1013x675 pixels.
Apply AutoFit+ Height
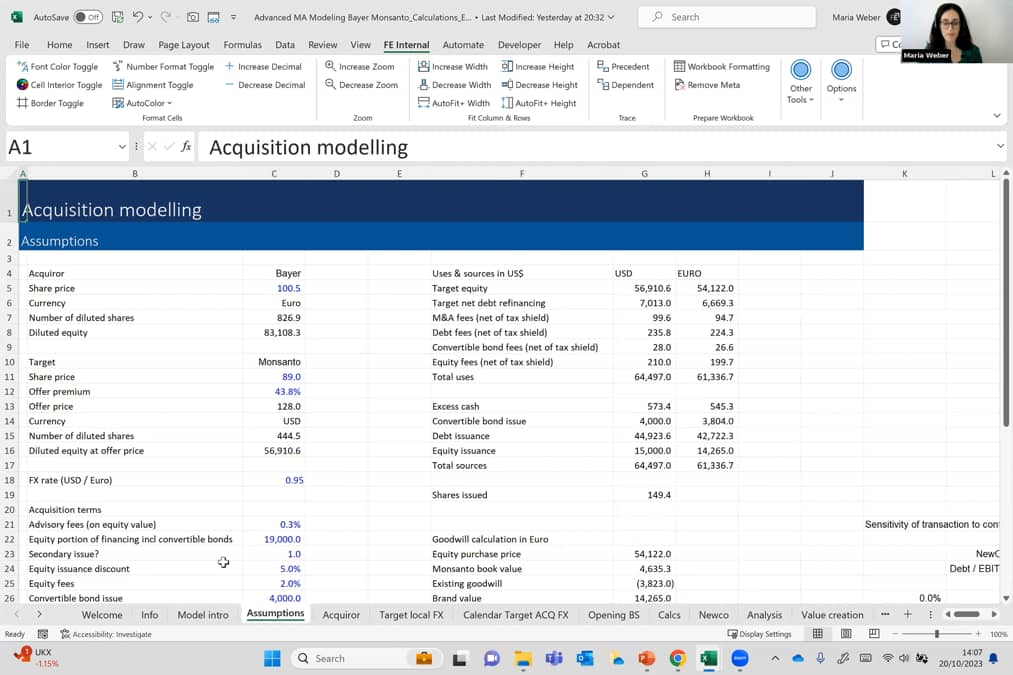[539, 103]
